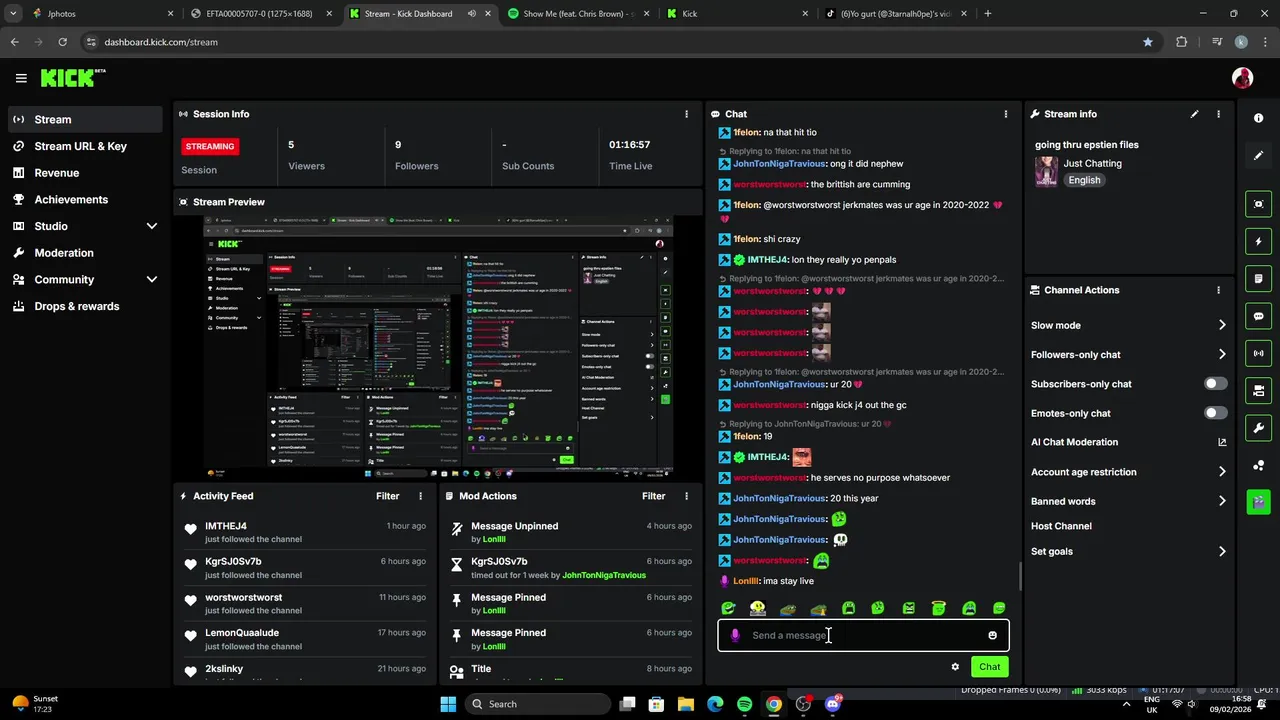
Task: Toggle Subscribers-only chat switch
Action: 1215,384
